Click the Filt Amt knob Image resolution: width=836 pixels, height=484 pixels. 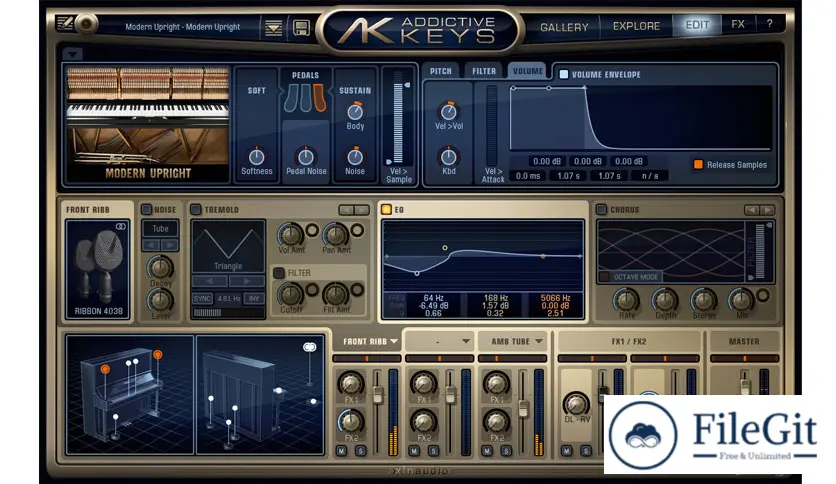335,295
